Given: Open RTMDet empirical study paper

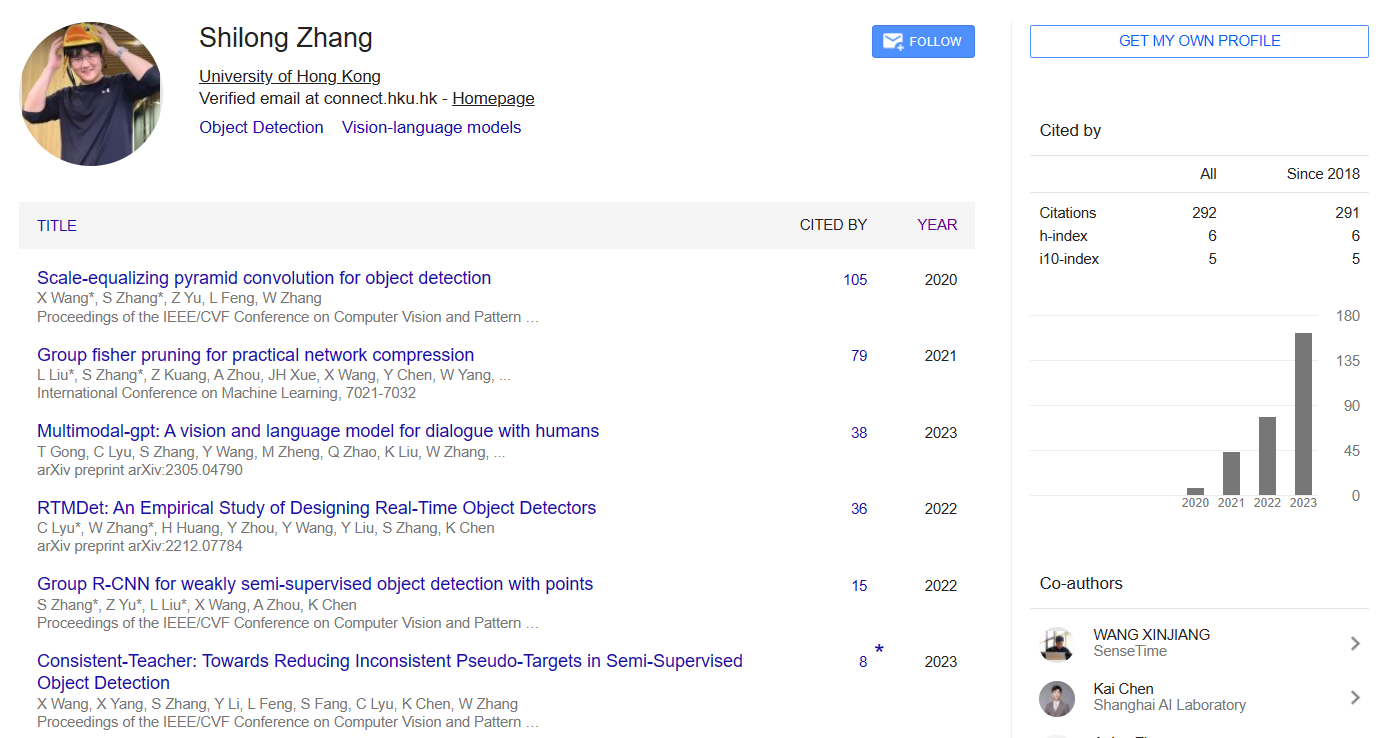Looking at the screenshot, I should [316, 508].
